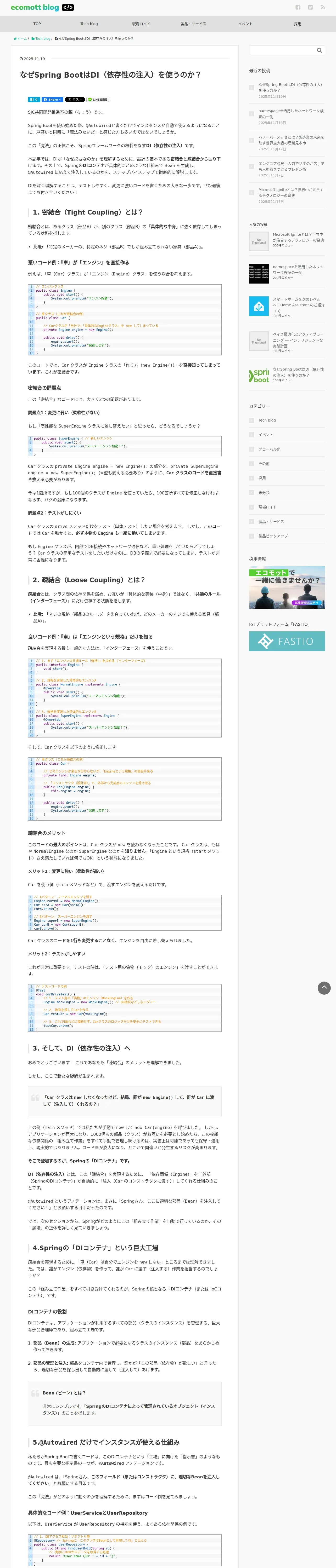Click the Facebook Share button
Image resolution: width=336 pixels, height=1568 pixels.
(x=52, y=99)
